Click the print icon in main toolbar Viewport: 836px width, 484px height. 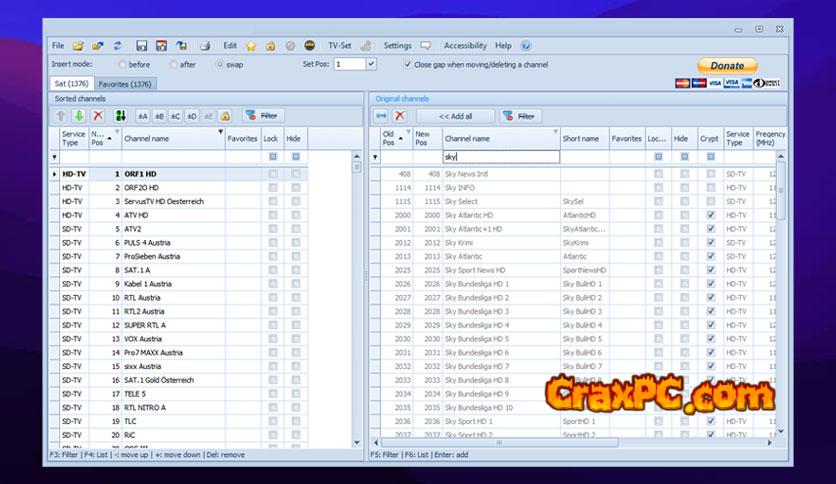(x=205, y=46)
